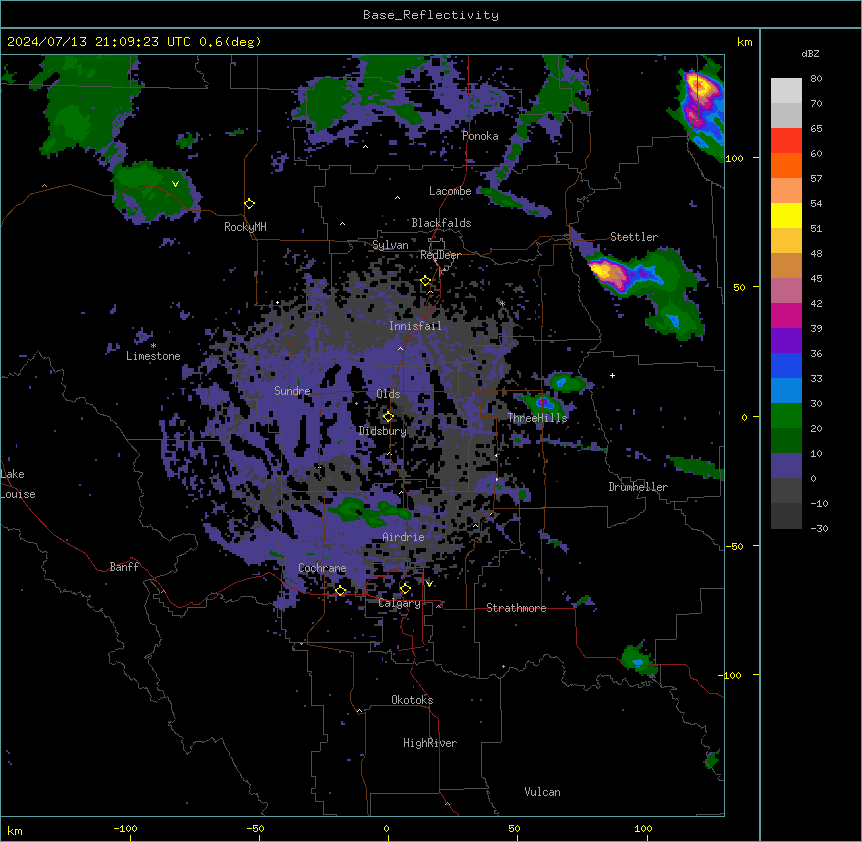The image size is (862, 842).
Task: Click the Calgary city label
Action: 399,603
